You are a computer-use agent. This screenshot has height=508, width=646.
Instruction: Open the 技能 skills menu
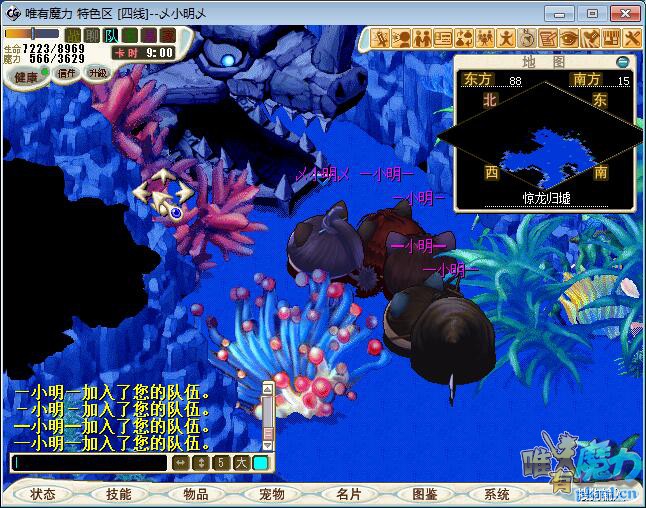[119, 494]
